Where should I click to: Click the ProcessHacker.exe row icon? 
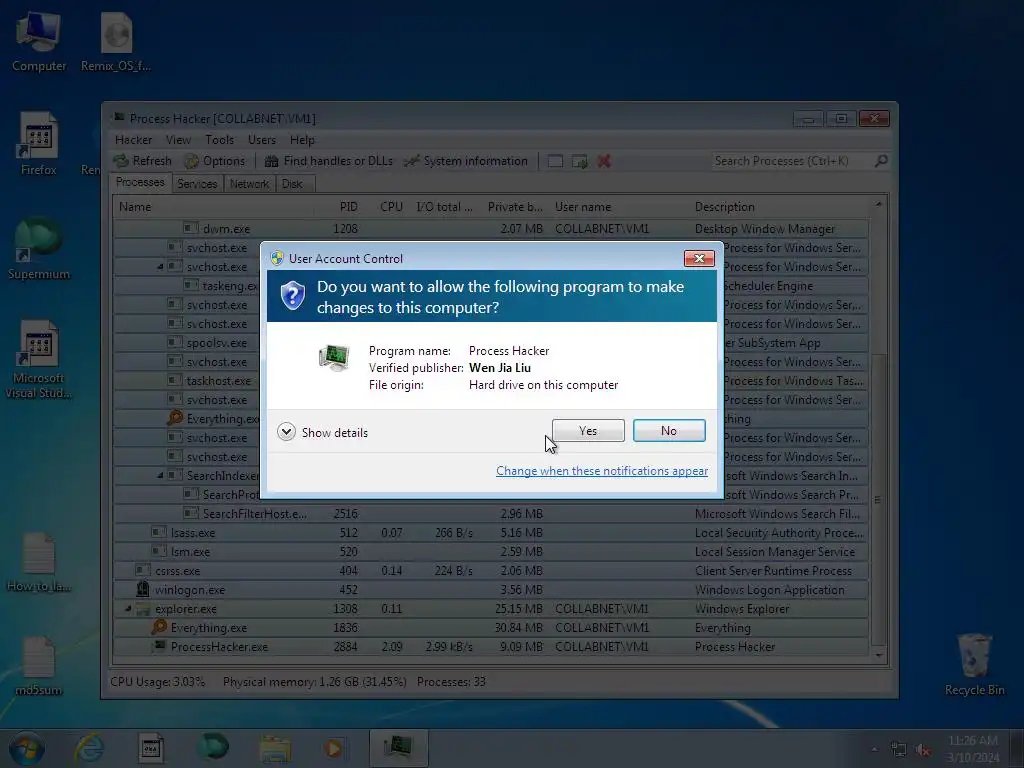(x=159, y=647)
